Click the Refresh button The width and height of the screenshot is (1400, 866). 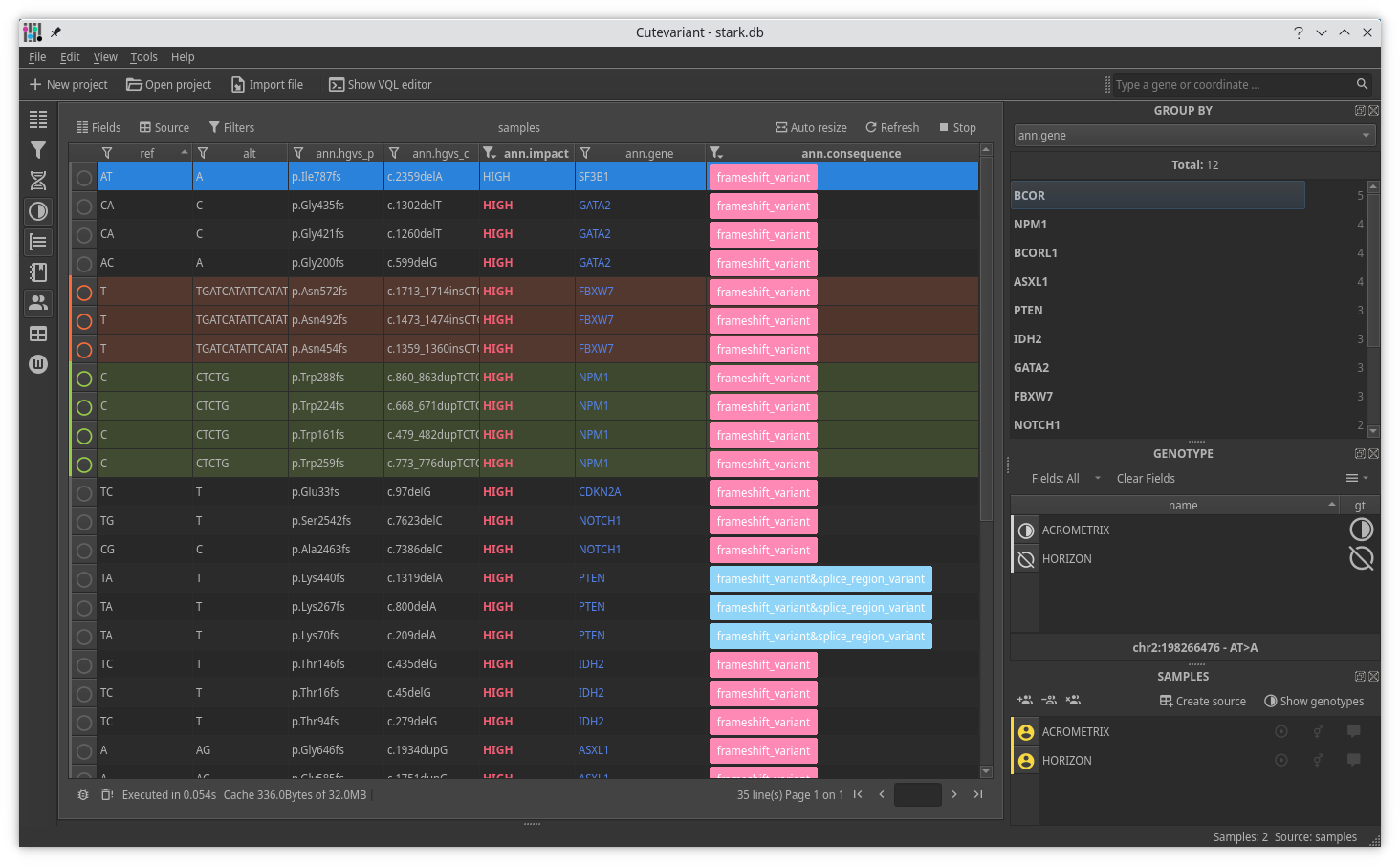tap(892, 127)
